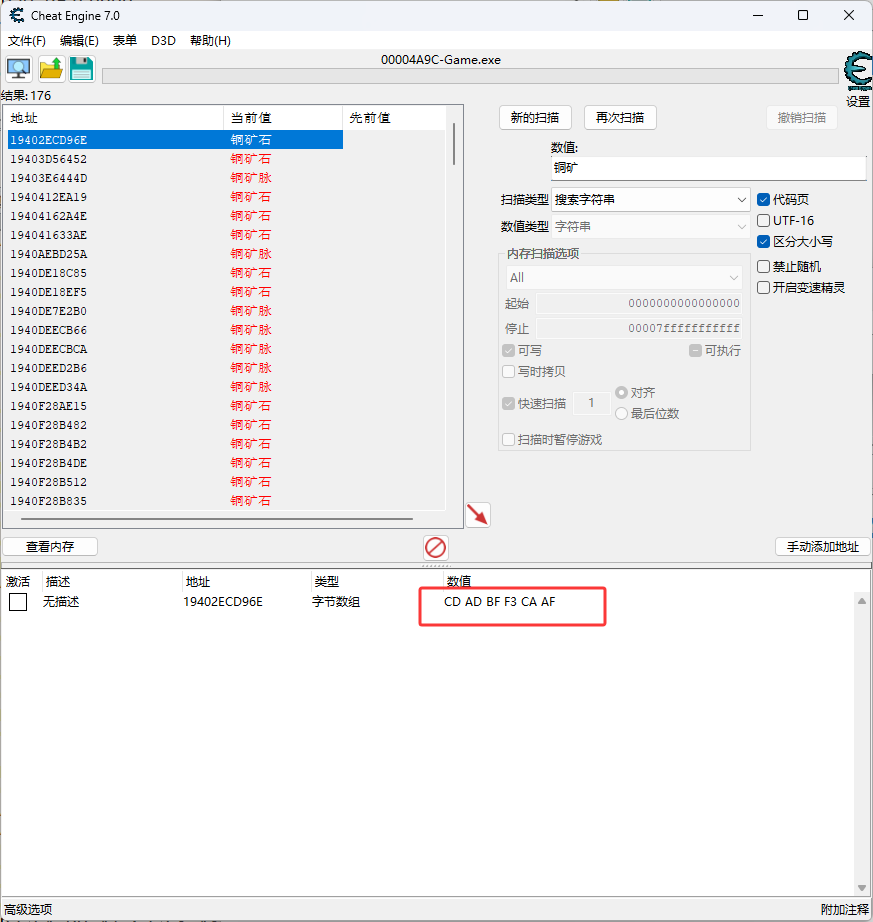Click the 起始 start address field

pos(638,303)
